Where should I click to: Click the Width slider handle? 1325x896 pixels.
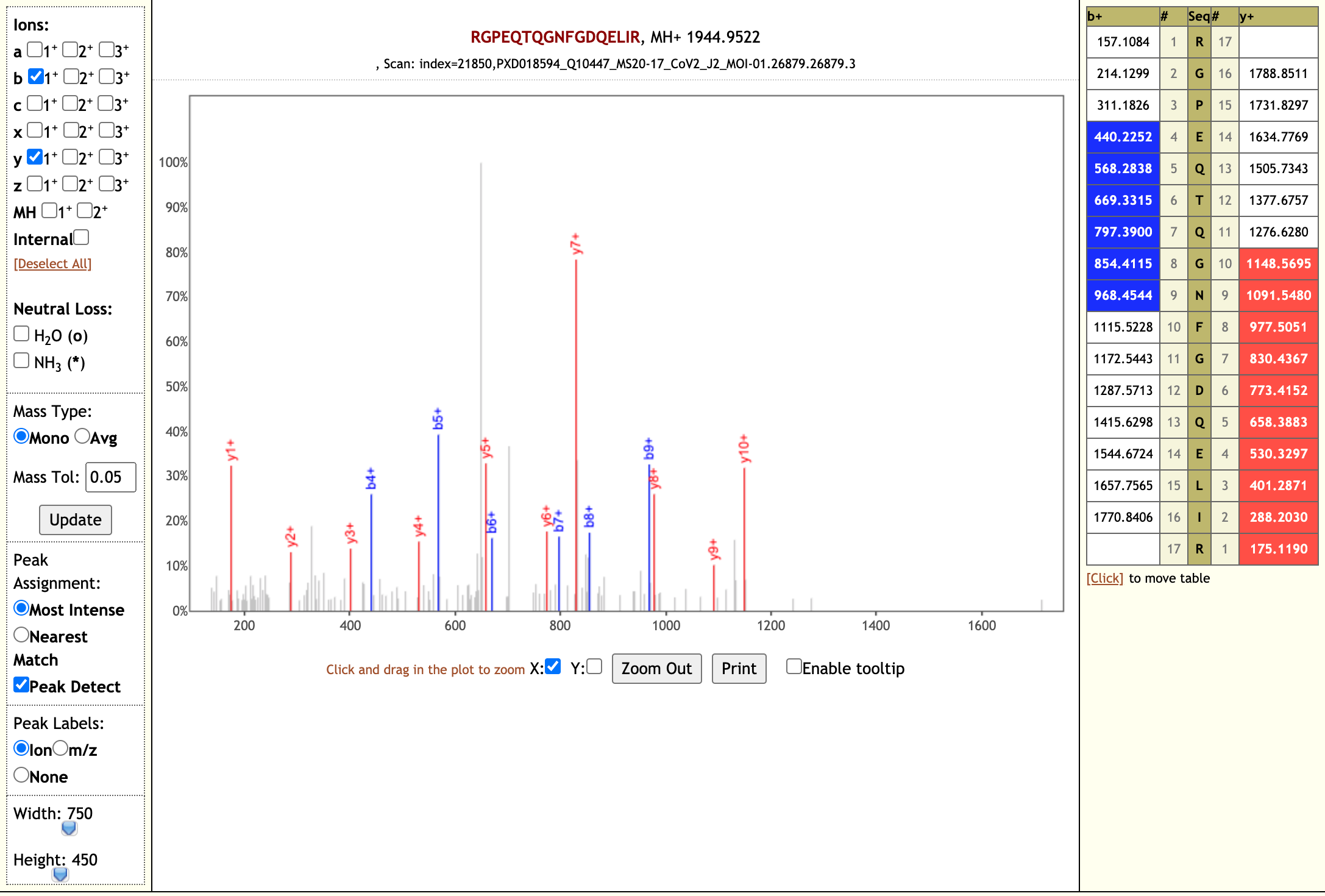[x=69, y=828]
